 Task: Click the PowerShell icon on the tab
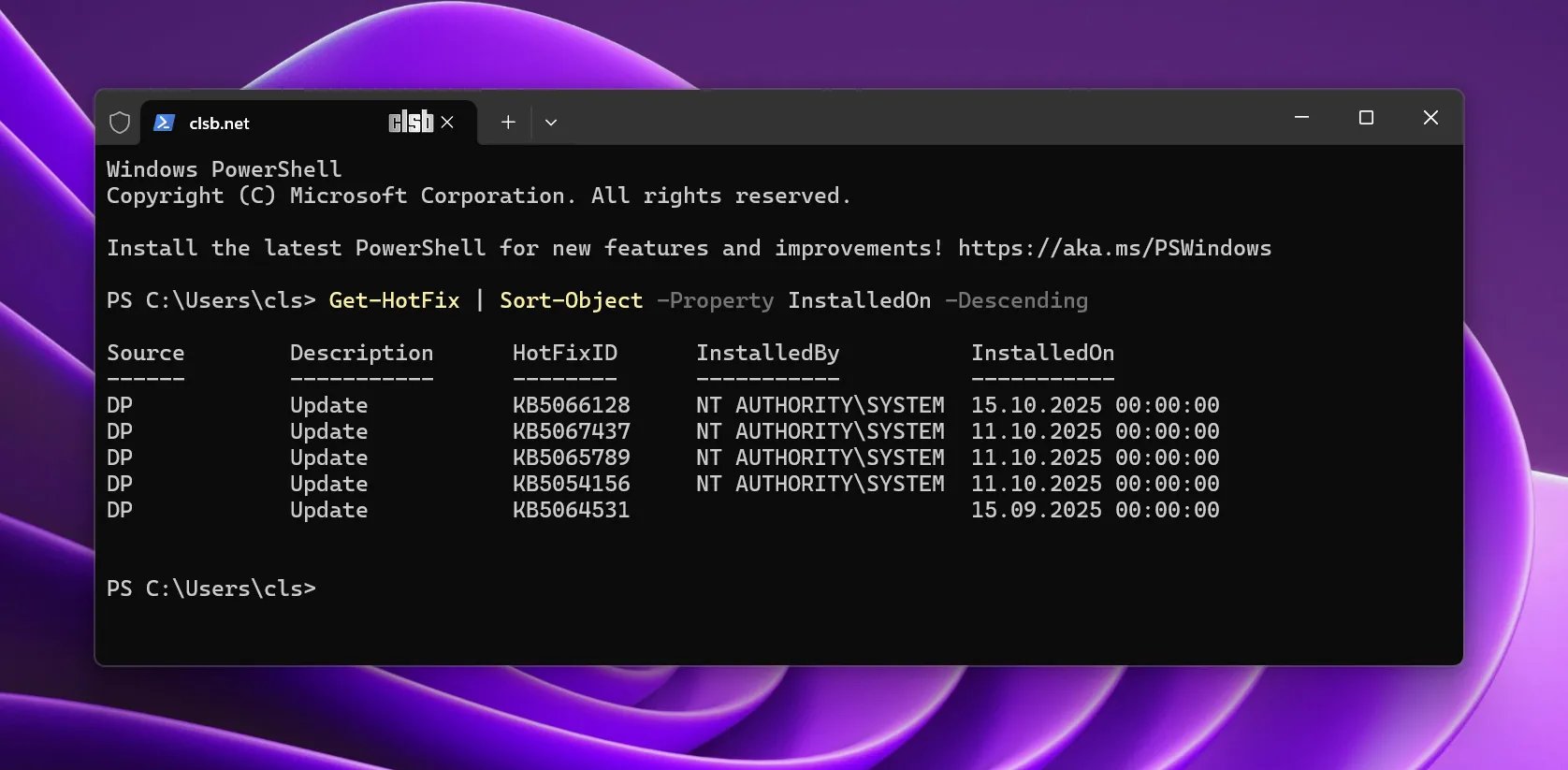pyautogui.click(x=165, y=123)
